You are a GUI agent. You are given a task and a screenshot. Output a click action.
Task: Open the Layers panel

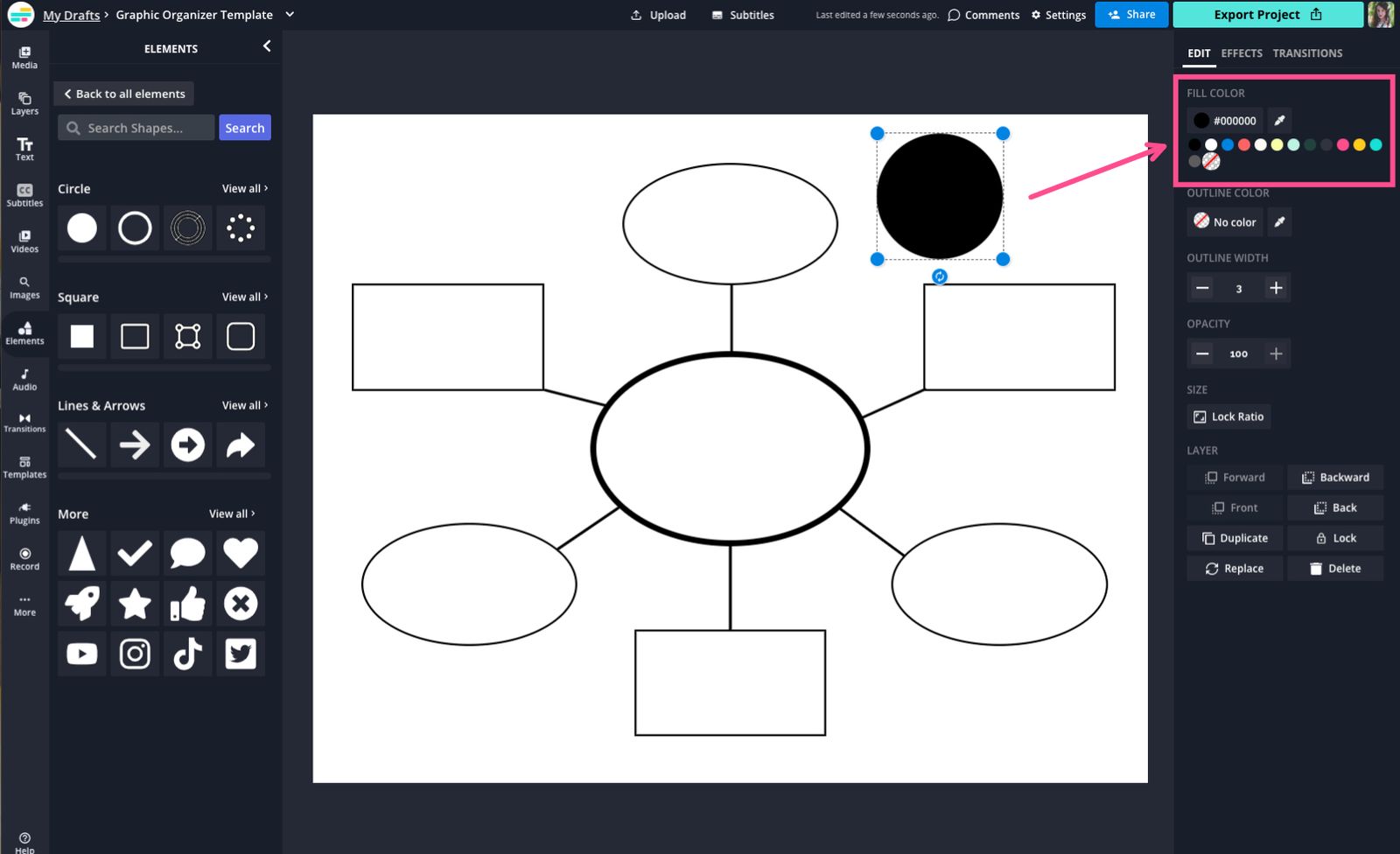(24, 102)
